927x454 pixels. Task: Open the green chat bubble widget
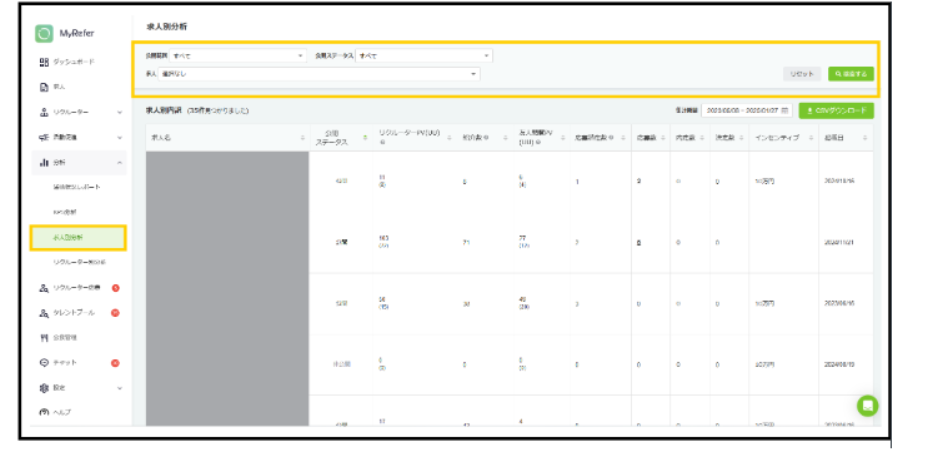866,405
